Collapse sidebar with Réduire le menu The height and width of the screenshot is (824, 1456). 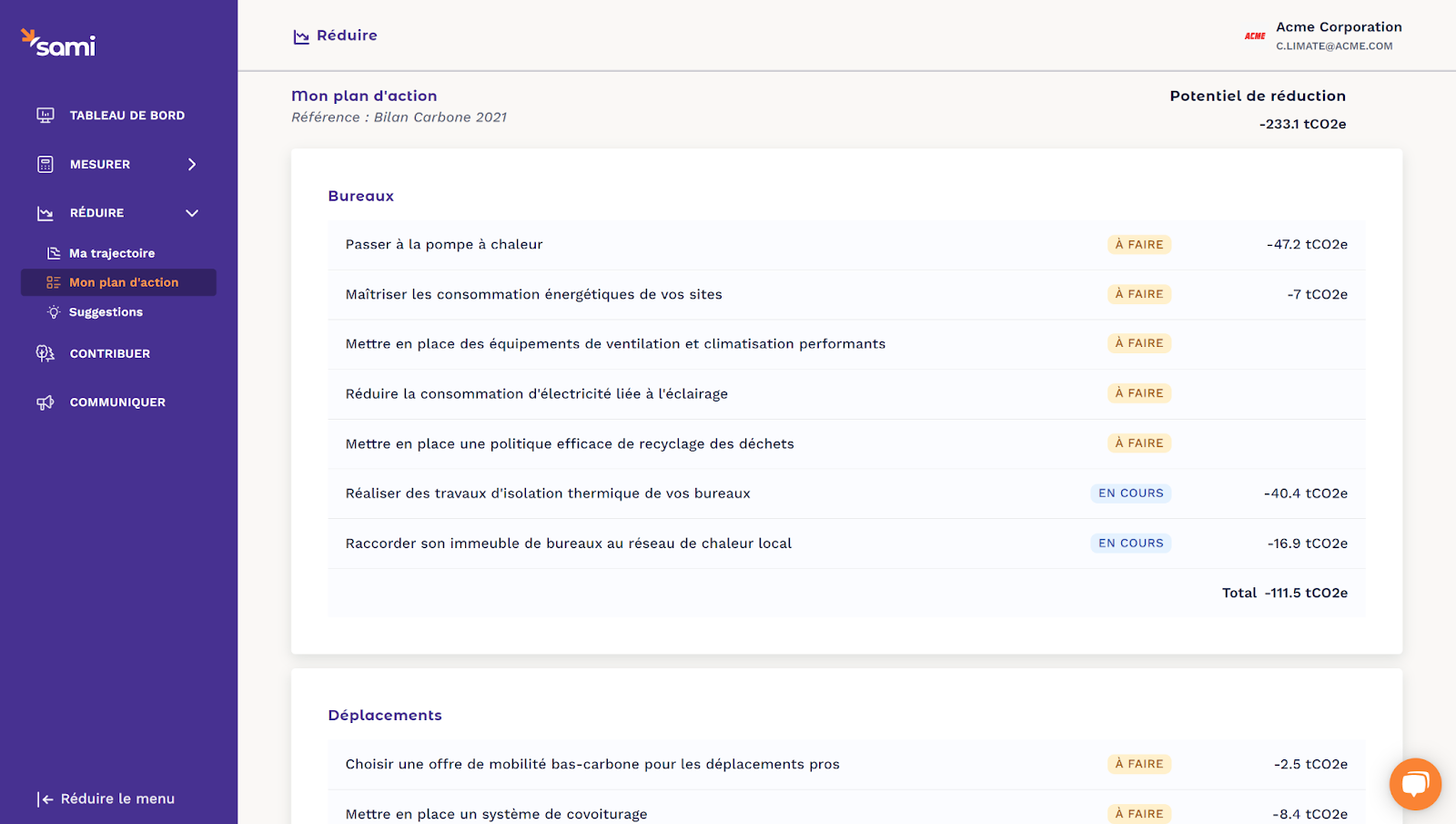pyautogui.click(x=106, y=799)
